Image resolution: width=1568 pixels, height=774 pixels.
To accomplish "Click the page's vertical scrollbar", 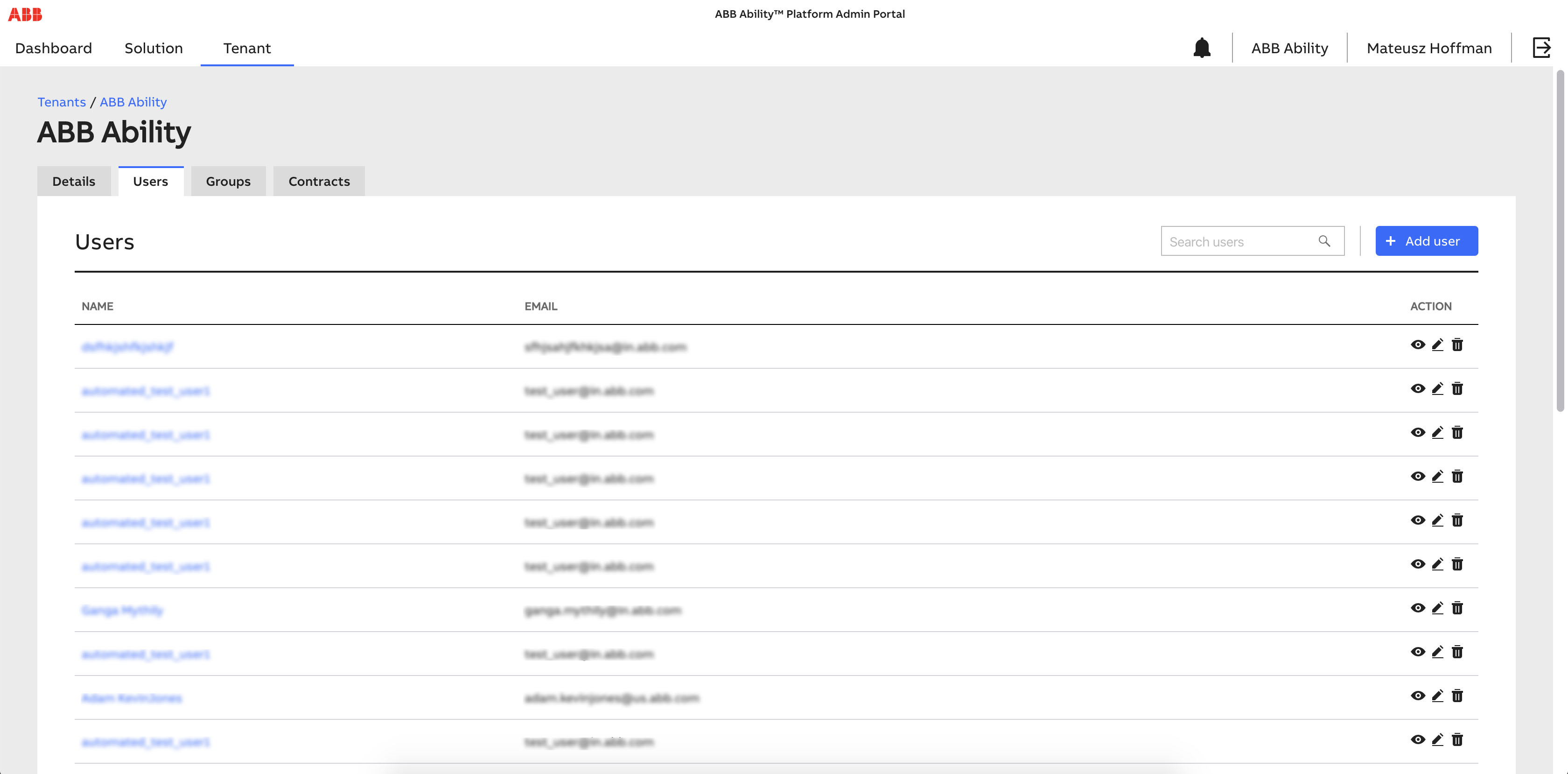I will pyautogui.click(x=1560, y=241).
